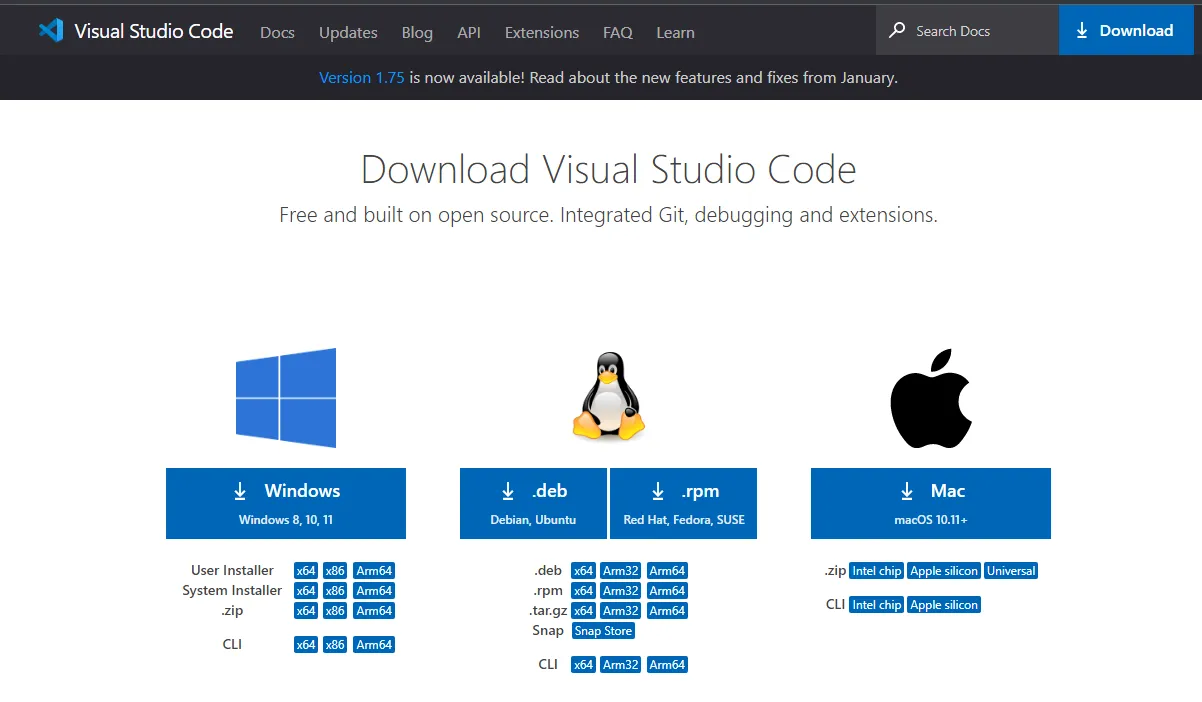Click the Linux penguin mascot
This screenshot has height=702, width=1202.
[x=608, y=398]
